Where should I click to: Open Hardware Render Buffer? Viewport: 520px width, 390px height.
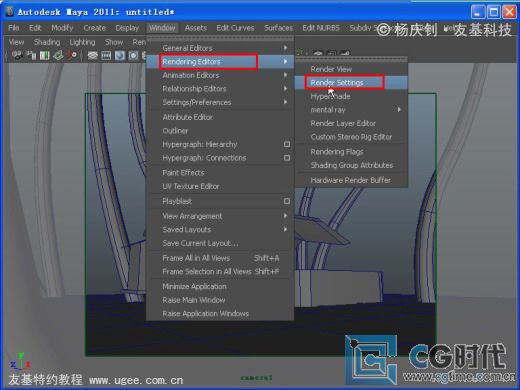pos(351,180)
